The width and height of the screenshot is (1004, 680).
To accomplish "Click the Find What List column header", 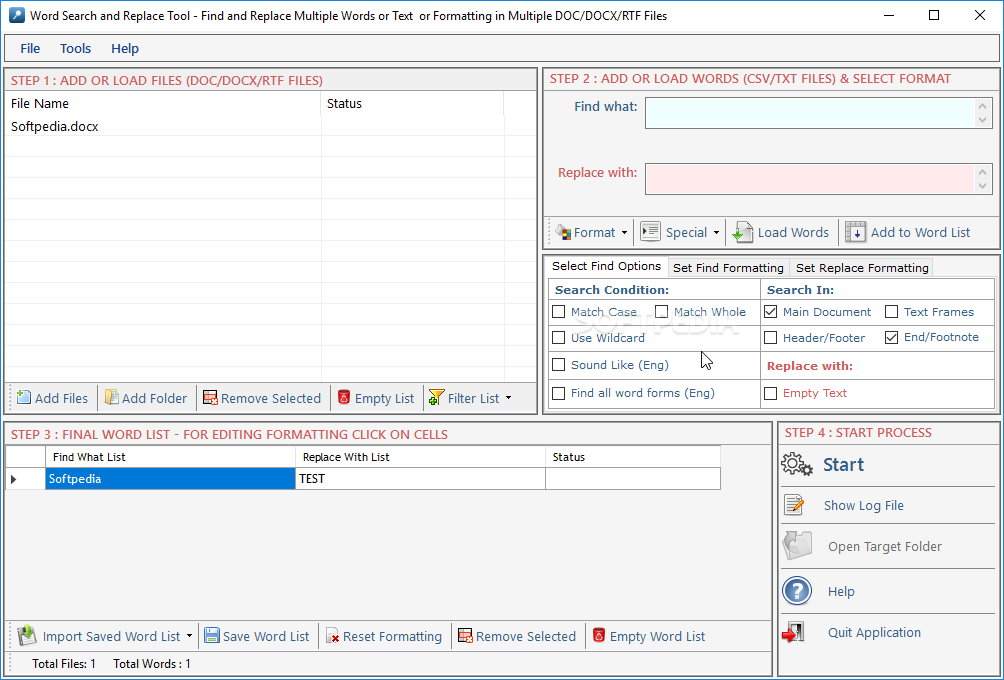I will point(170,457).
